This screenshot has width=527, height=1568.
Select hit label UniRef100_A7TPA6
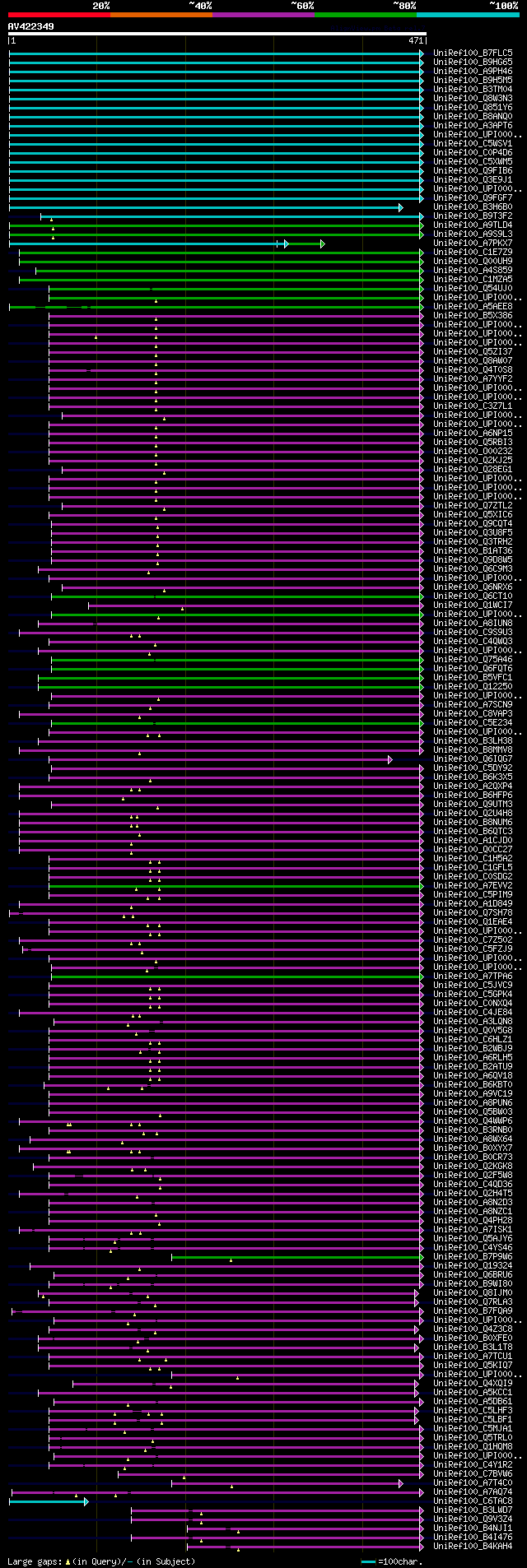(x=473, y=977)
